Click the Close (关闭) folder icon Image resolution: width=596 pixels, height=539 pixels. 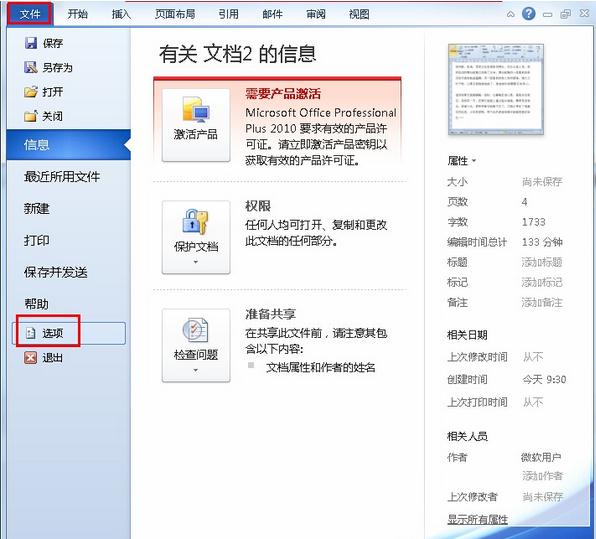pos(31,116)
